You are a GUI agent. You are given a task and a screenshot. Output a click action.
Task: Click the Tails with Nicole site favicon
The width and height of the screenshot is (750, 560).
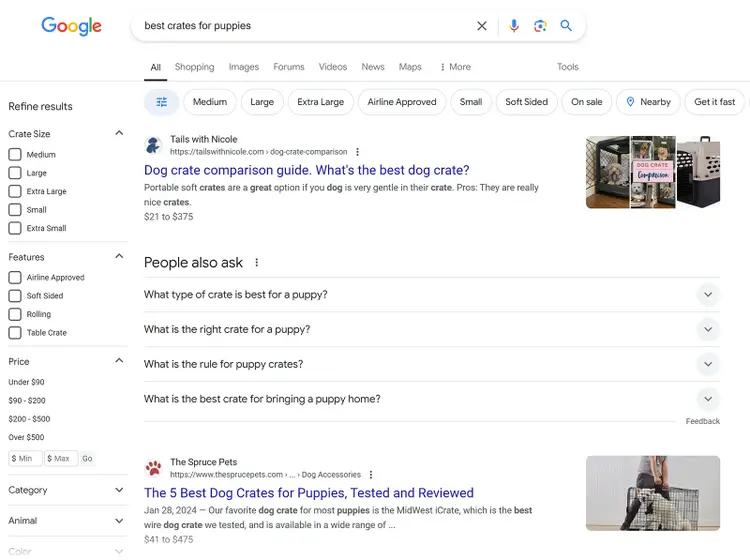pyautogui.click(x=154, y=145)
